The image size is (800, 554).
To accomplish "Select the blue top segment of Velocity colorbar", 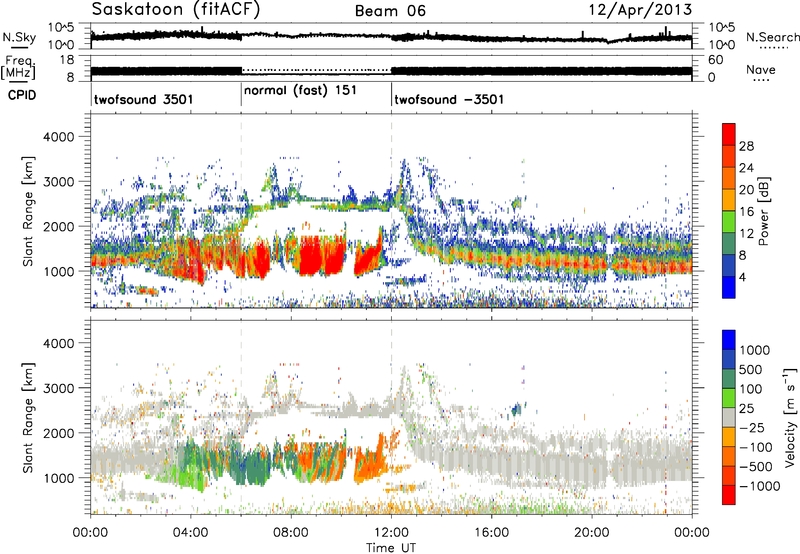I will tap(729, 340).
